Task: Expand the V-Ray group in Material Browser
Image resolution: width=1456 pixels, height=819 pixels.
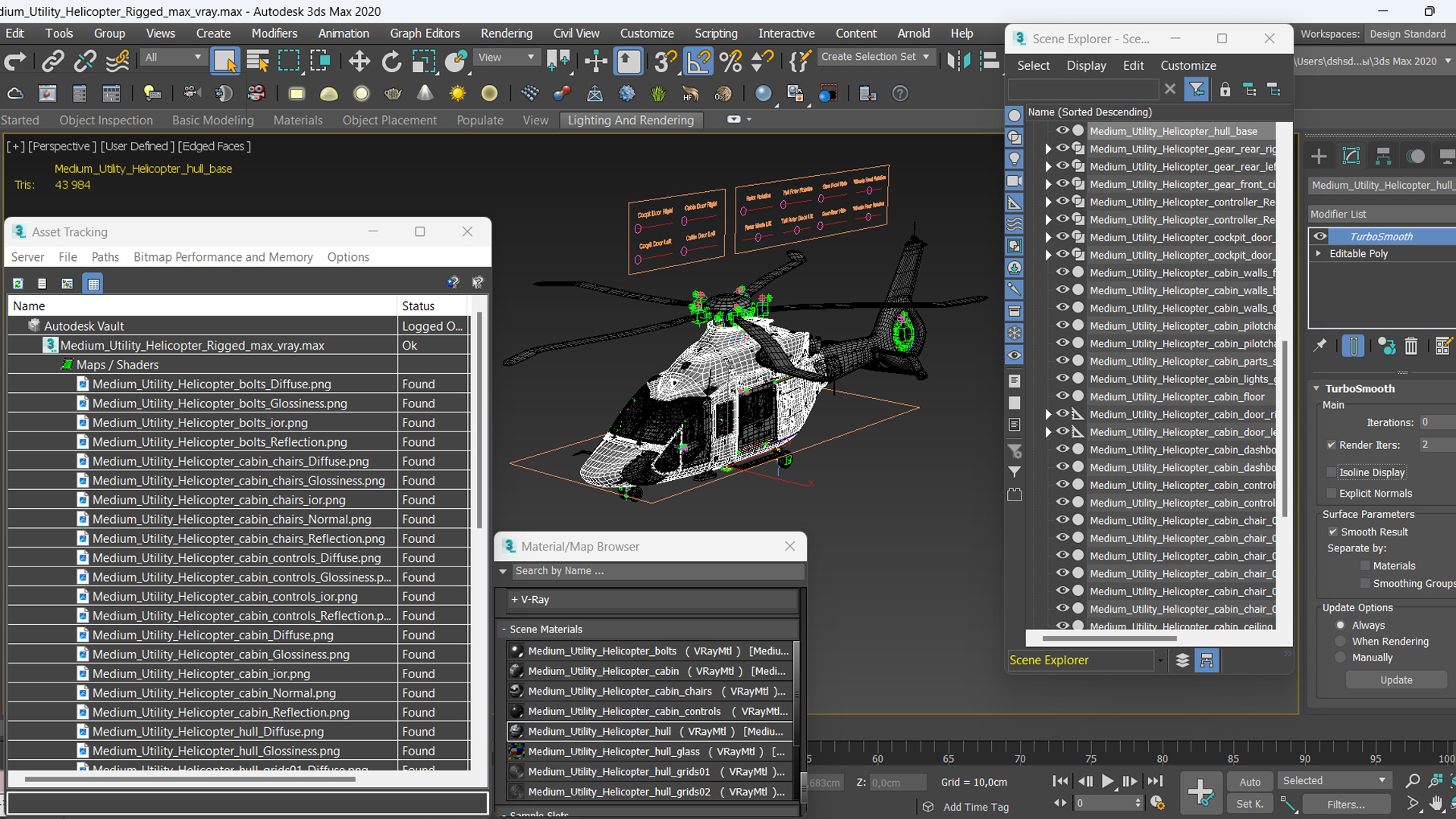Action: click(x=514, y=600)
